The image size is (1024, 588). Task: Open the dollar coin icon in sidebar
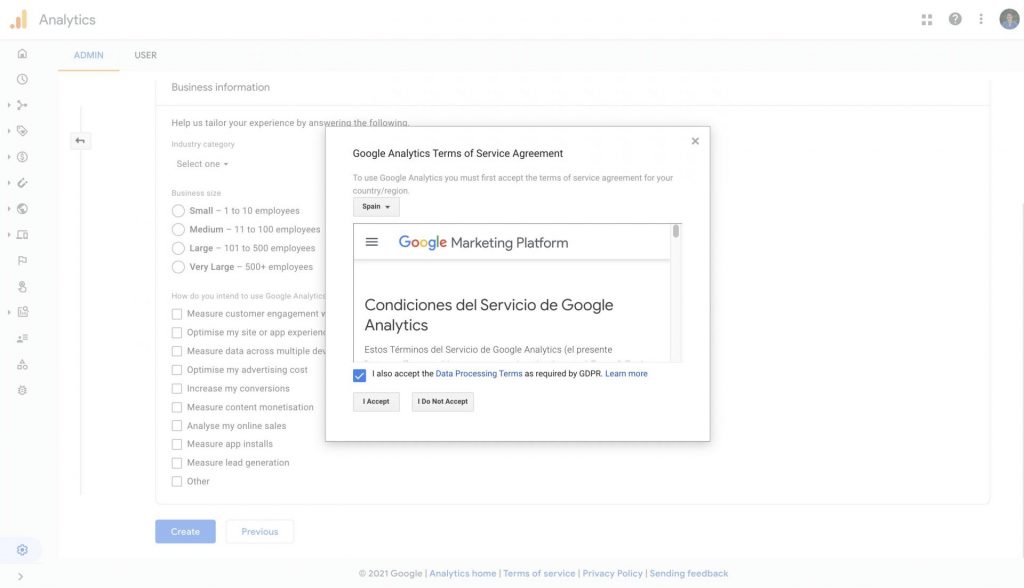[22, 157]
